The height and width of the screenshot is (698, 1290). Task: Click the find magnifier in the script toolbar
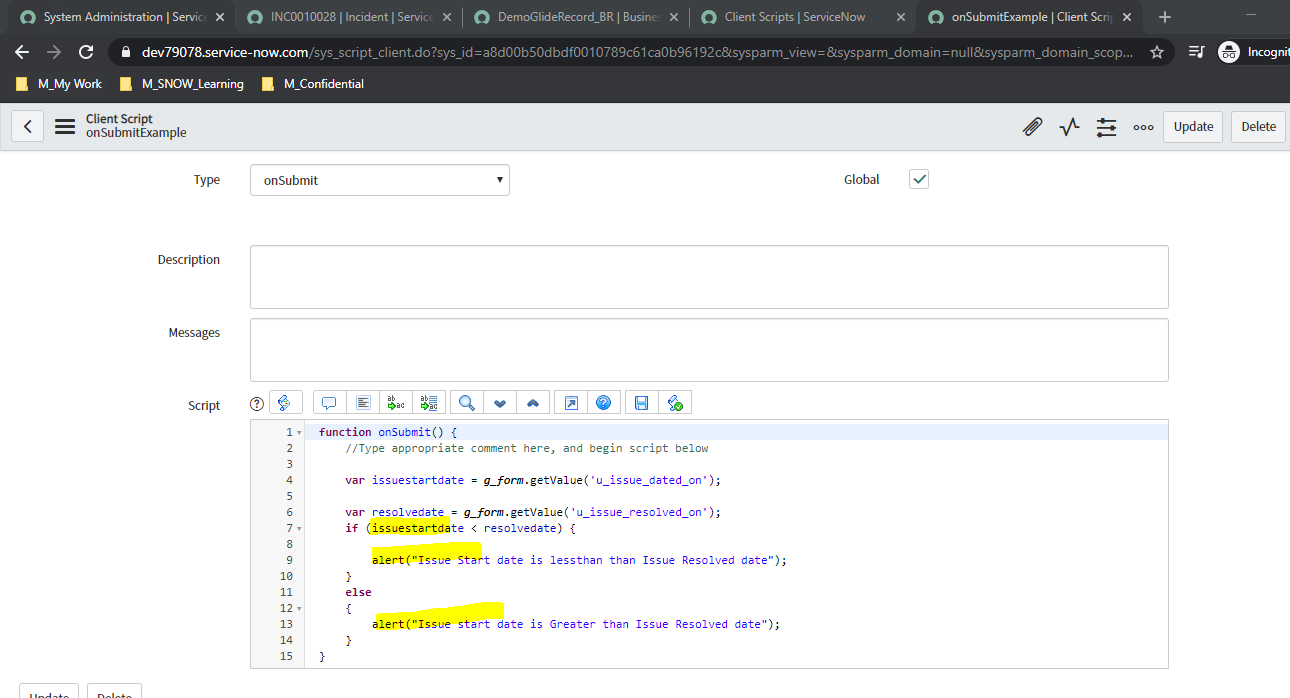pyautogui.click(x=466, y=402)
